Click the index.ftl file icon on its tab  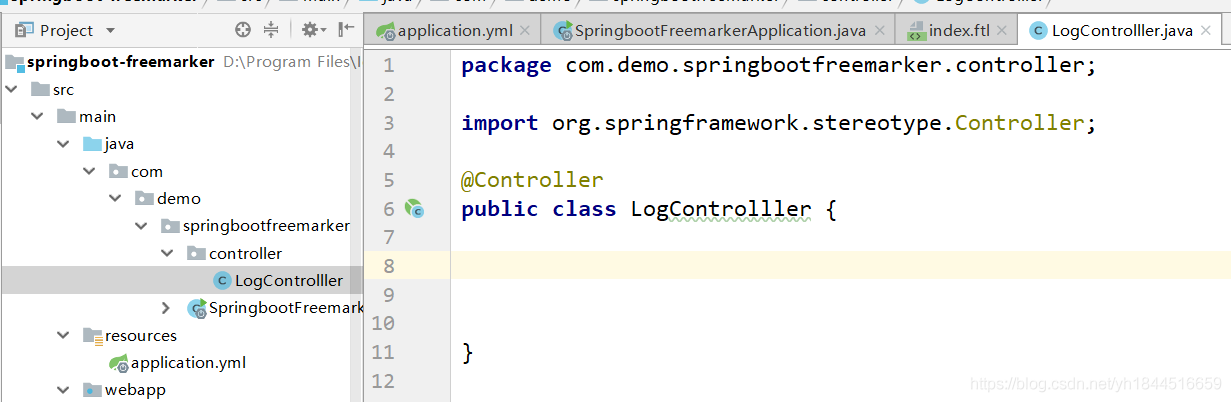coord(916,31)
